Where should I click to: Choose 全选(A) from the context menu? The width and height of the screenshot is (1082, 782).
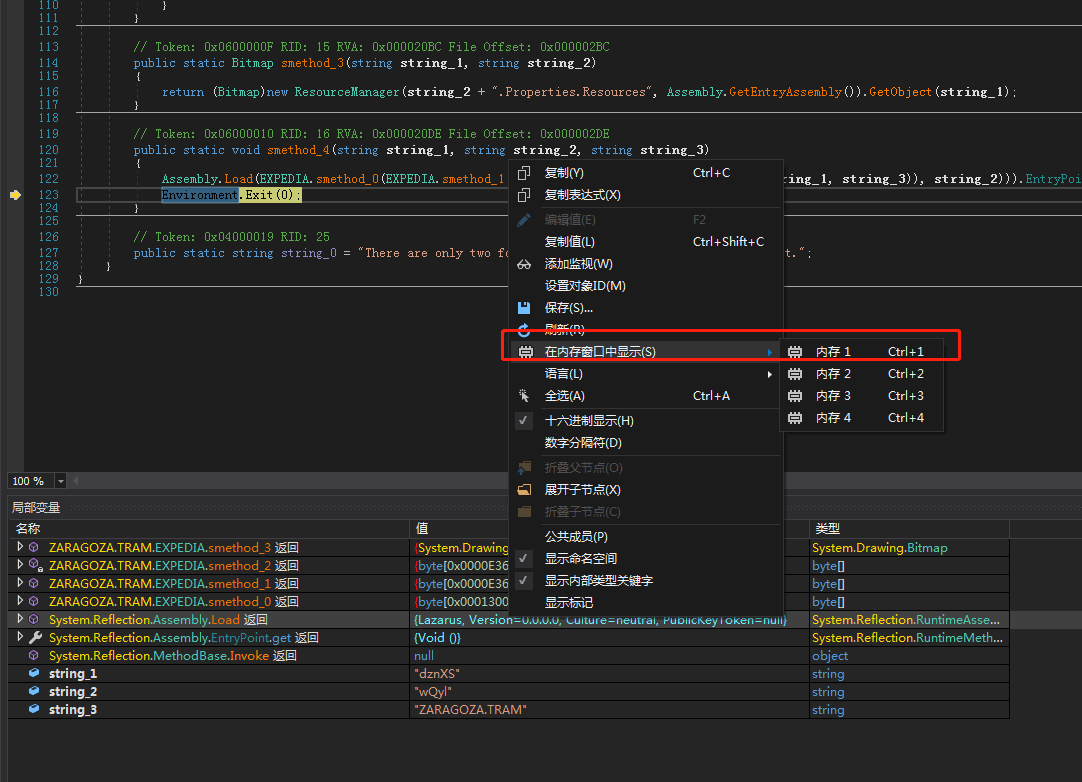pyautogui.click(x=646, y=396)
